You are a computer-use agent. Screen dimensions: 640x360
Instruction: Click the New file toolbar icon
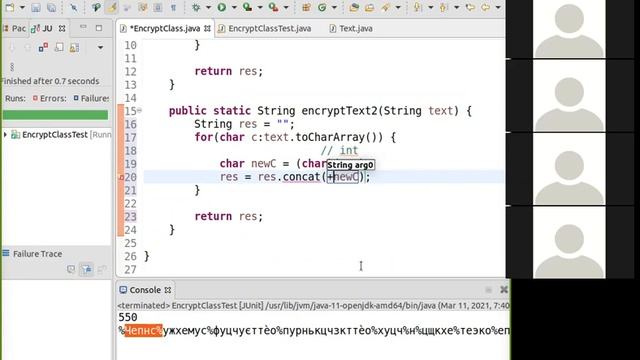point(10,7)
